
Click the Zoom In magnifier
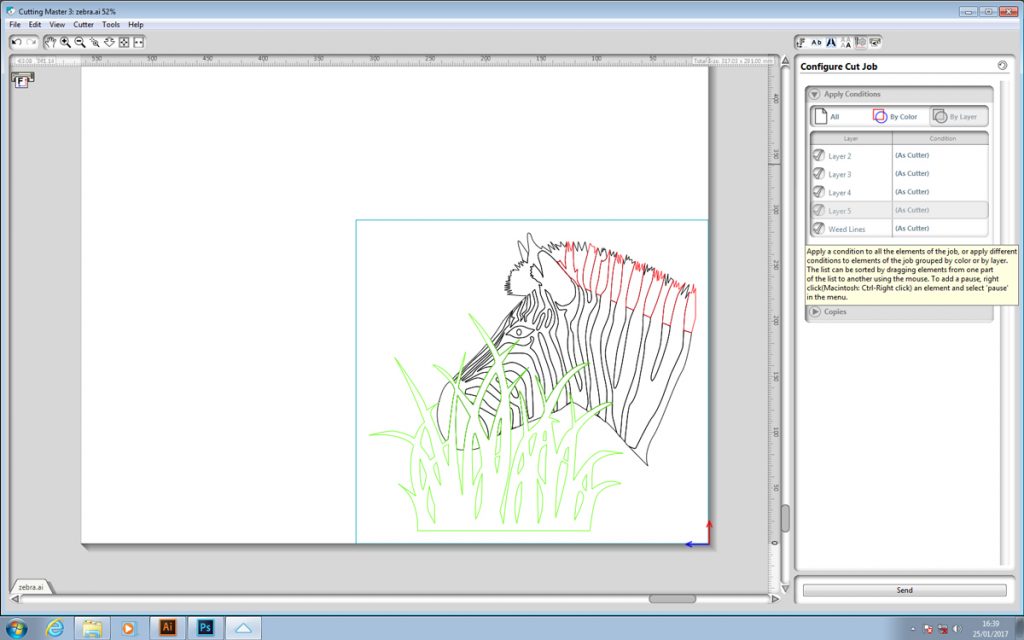click(65, 42)
